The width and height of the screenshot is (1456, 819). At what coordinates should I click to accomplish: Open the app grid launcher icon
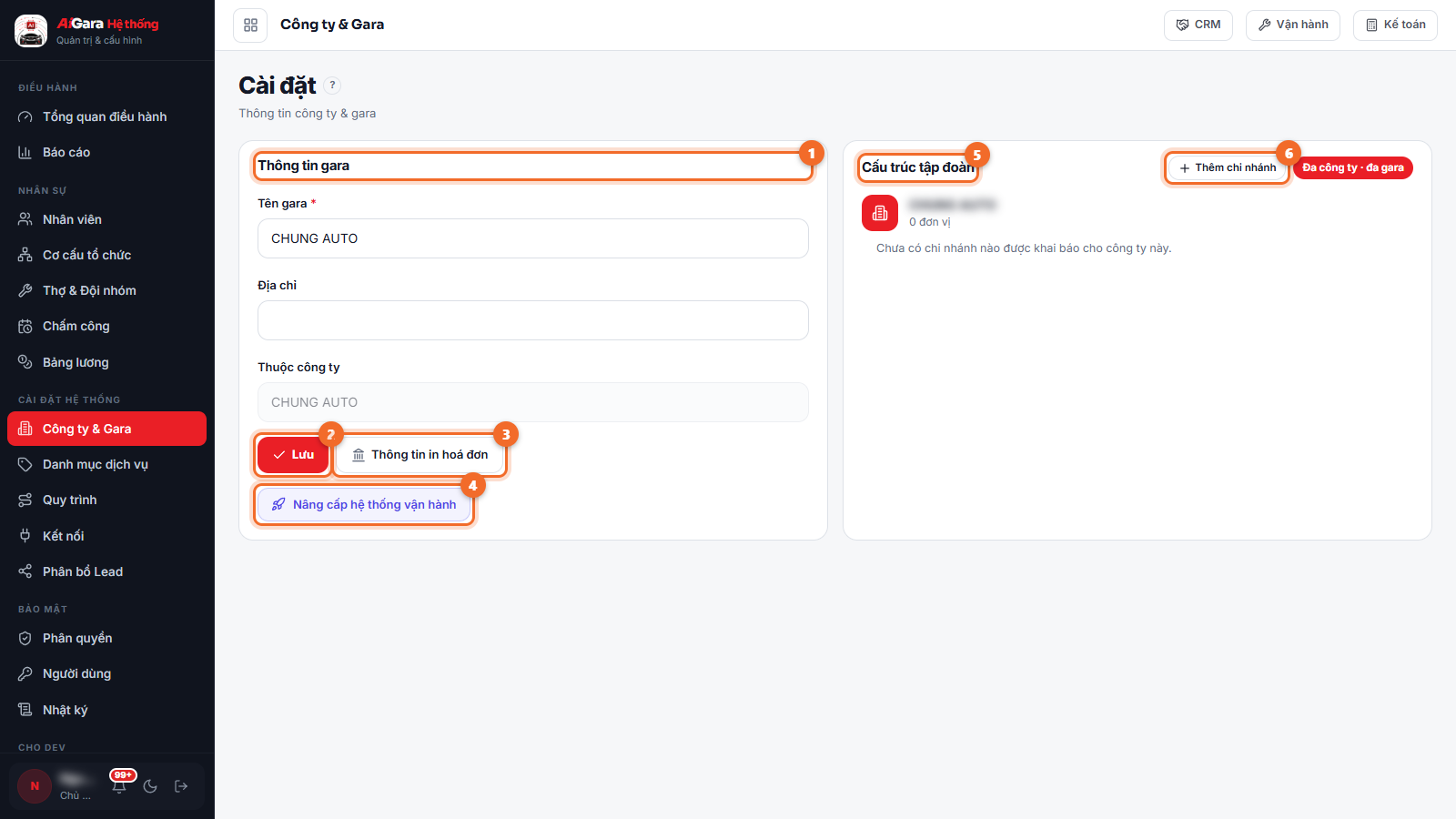(x=250, y=25)
